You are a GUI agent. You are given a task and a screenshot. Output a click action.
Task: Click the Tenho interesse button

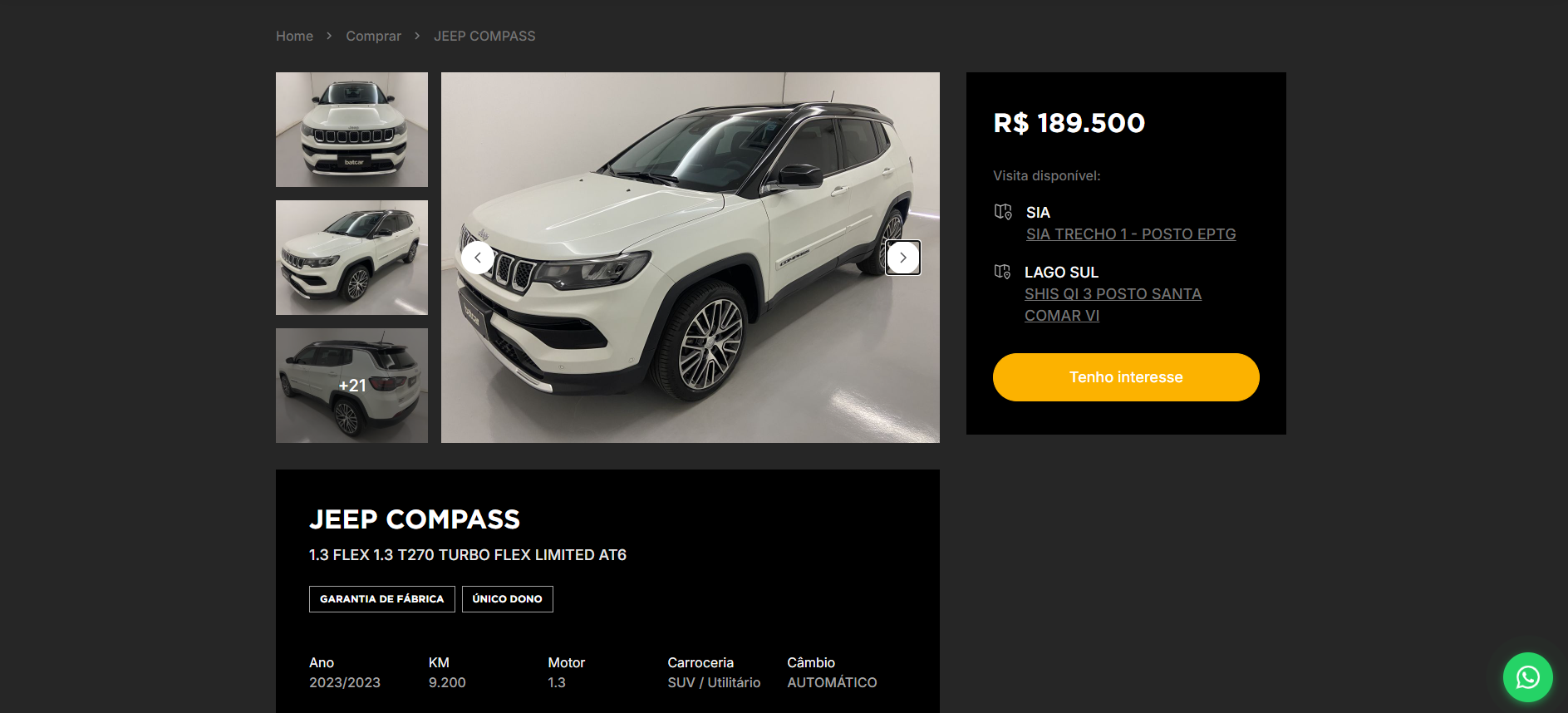point(1126,377)
